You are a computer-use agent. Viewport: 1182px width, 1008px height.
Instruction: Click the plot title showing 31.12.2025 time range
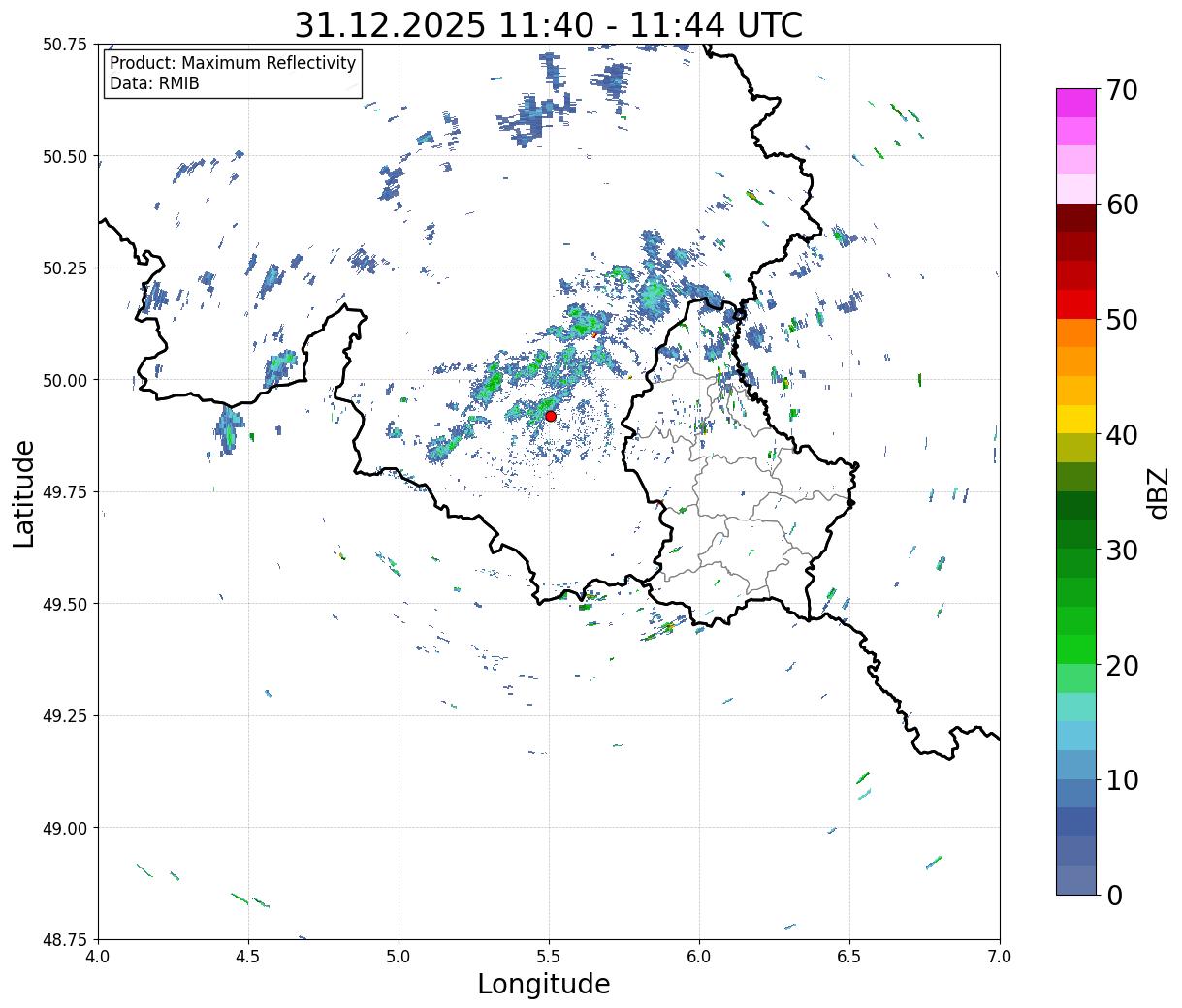coord(549,25)
